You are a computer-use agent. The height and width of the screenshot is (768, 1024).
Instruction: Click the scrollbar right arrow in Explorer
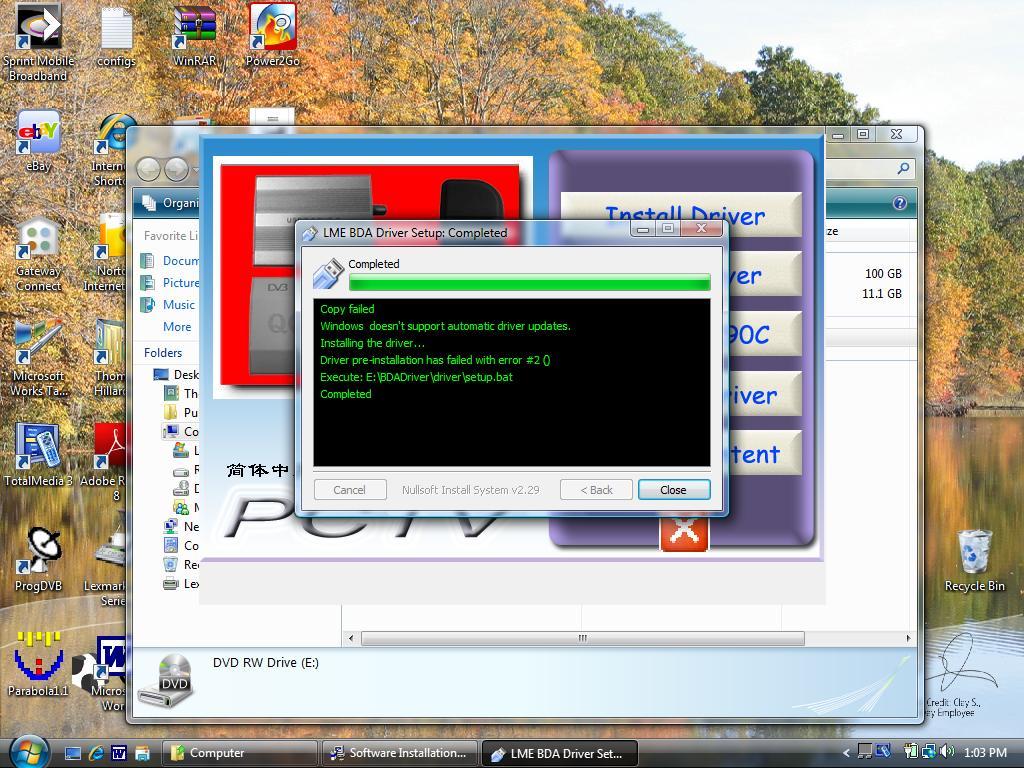908,638
